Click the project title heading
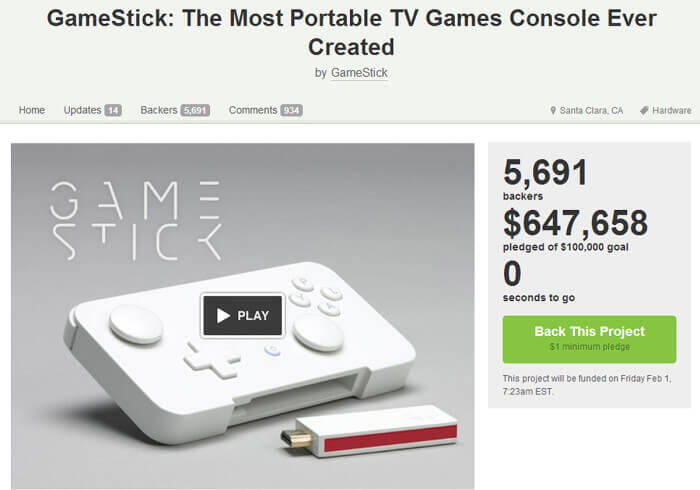Viewport: 700px width, 490px height. (349, 32)
